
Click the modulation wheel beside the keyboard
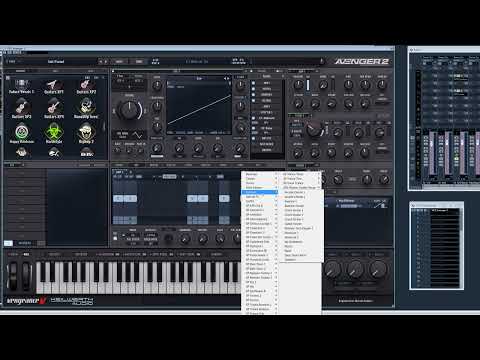tap(27, 275)
